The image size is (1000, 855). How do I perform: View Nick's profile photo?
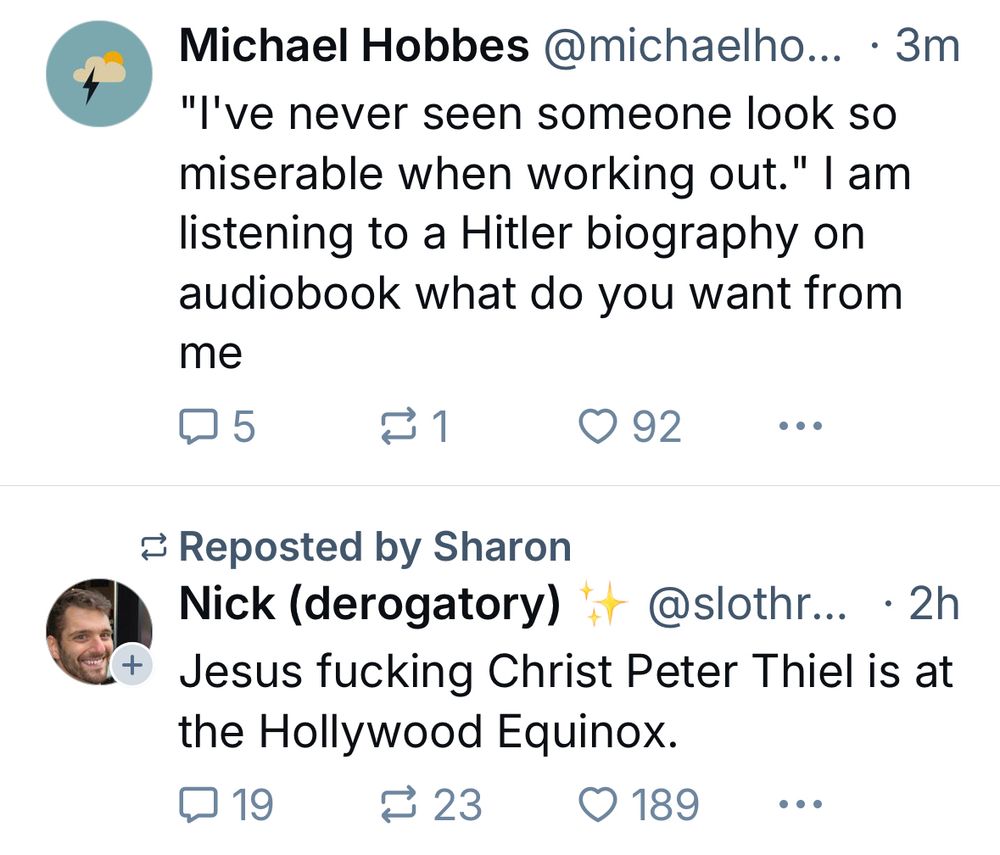(99, 632)
